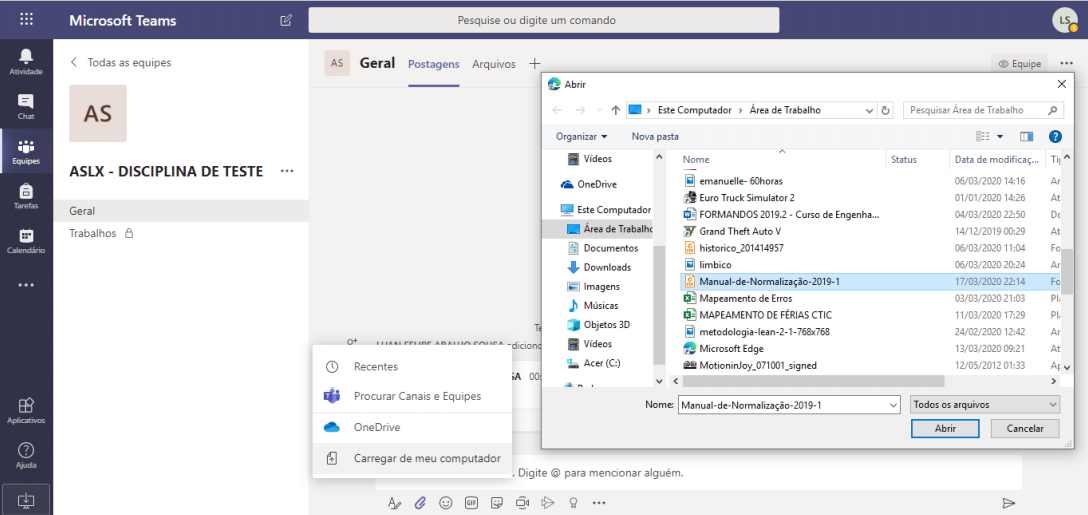Click the send message arrow icon
The height and width of the screenshot is (515, 1088).
point(1009,503)
